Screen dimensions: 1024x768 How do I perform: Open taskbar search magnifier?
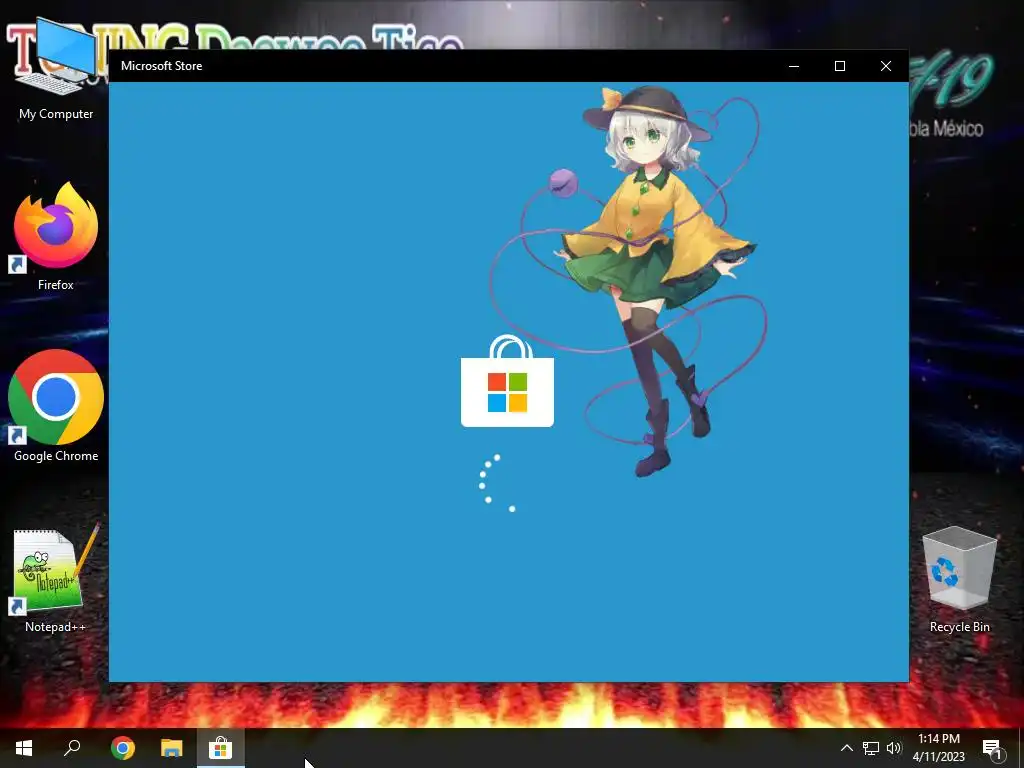72,748
